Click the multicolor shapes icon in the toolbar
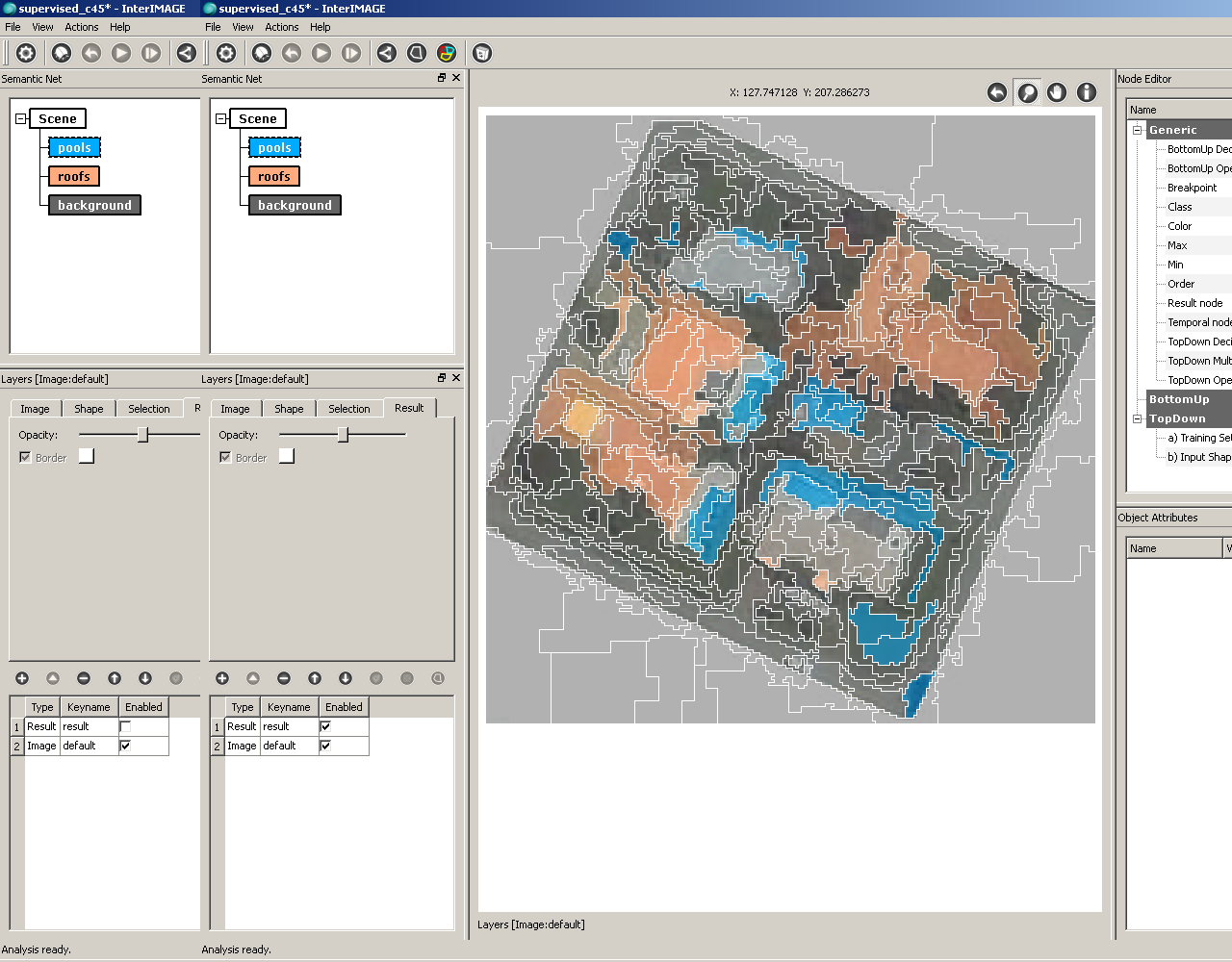 (x=447, y=53)
